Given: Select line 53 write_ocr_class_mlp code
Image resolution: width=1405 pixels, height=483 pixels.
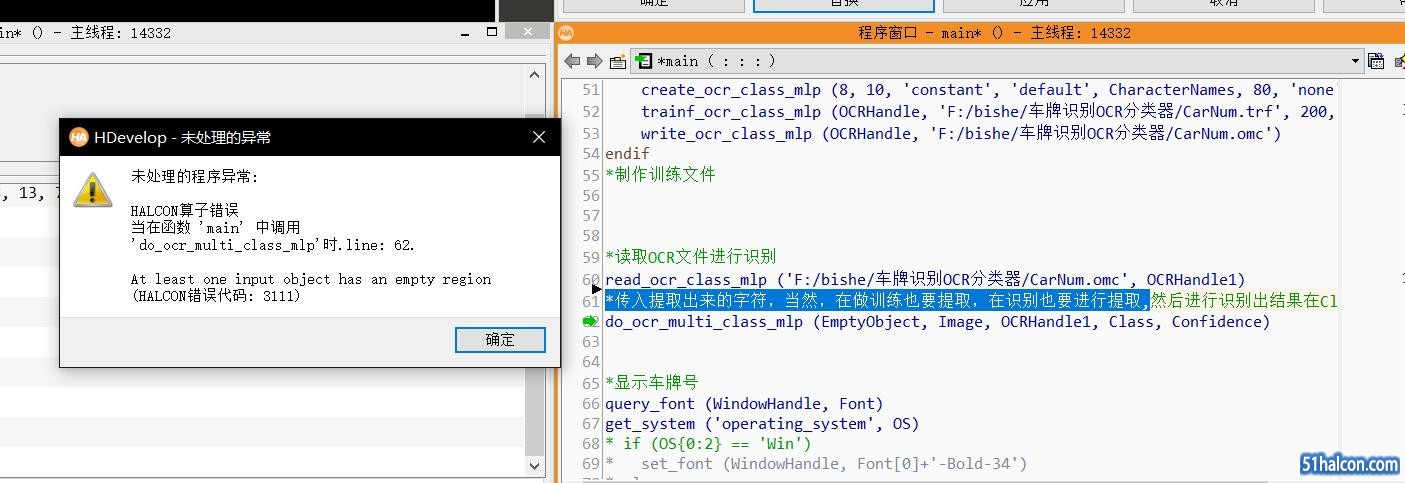Looking at the screenshot, I should point(961,133).
